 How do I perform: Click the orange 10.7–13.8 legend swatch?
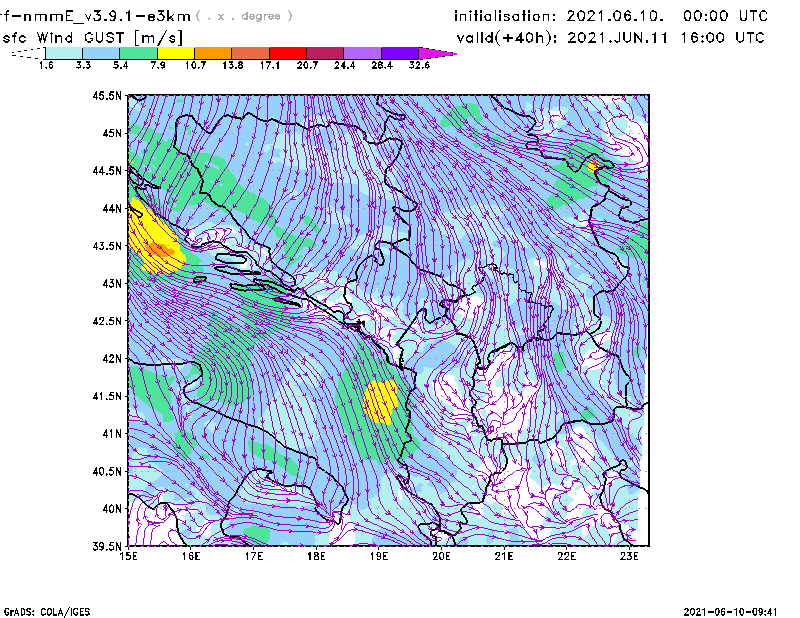point(213,53)
